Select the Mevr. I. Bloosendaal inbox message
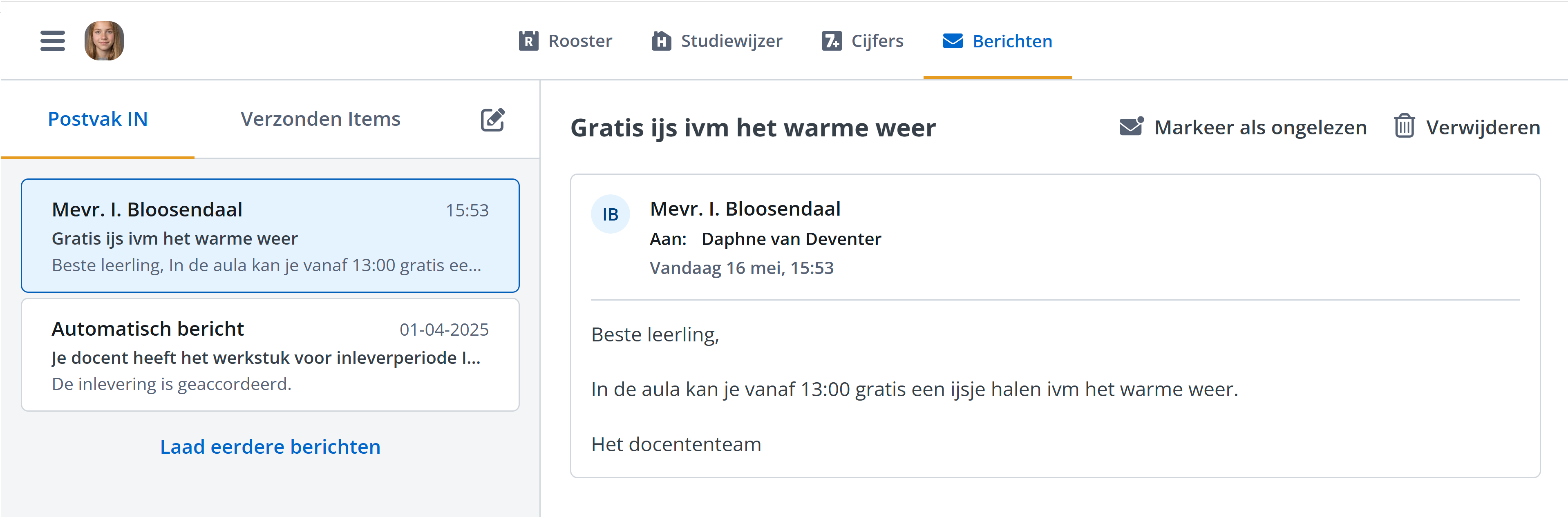 [x=270, y=235]
